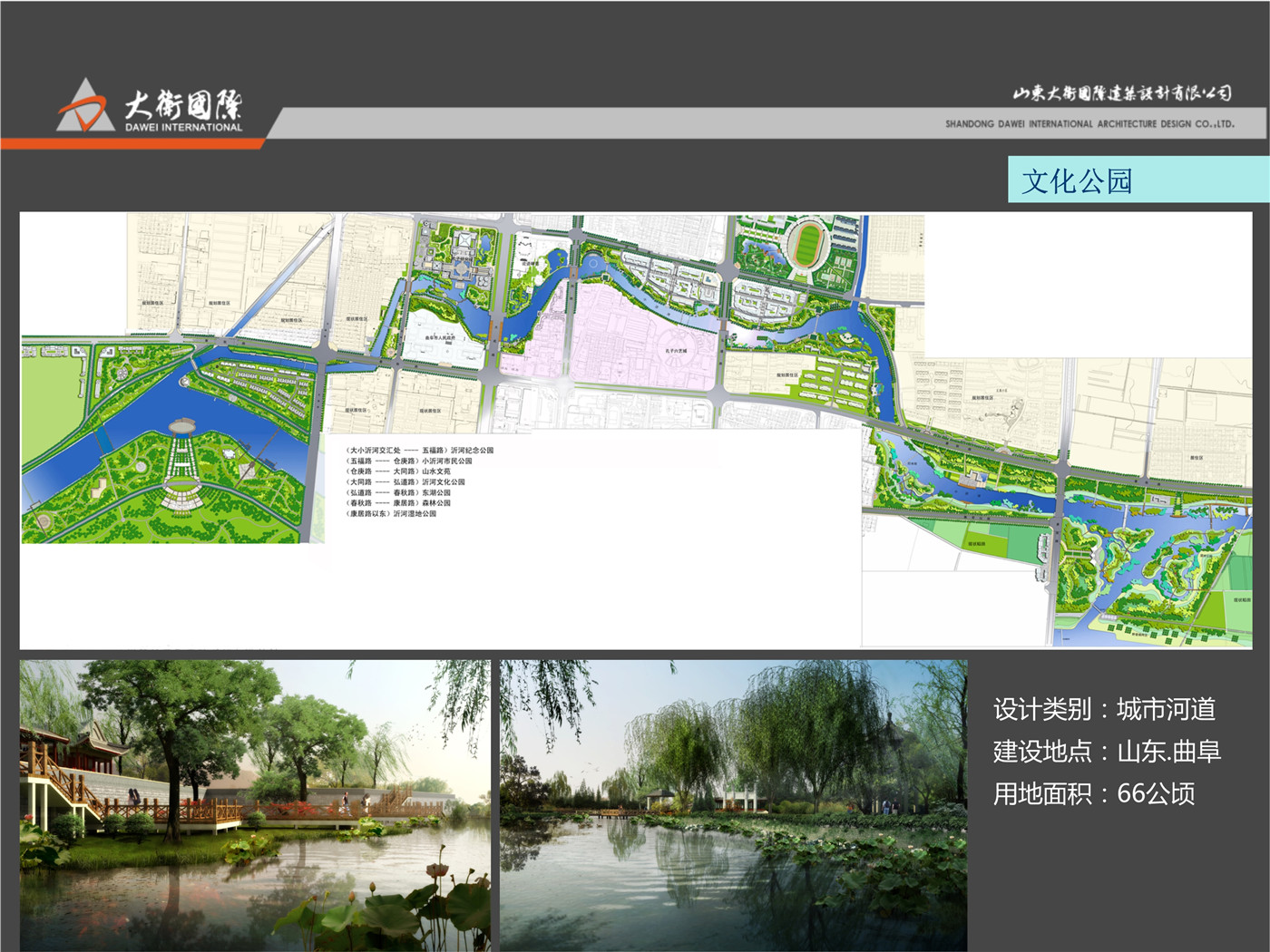Click legend row 沂河纪念公园
This screenshot has height=952, width=1270.
pyautogui.click(x=419, y=450)
